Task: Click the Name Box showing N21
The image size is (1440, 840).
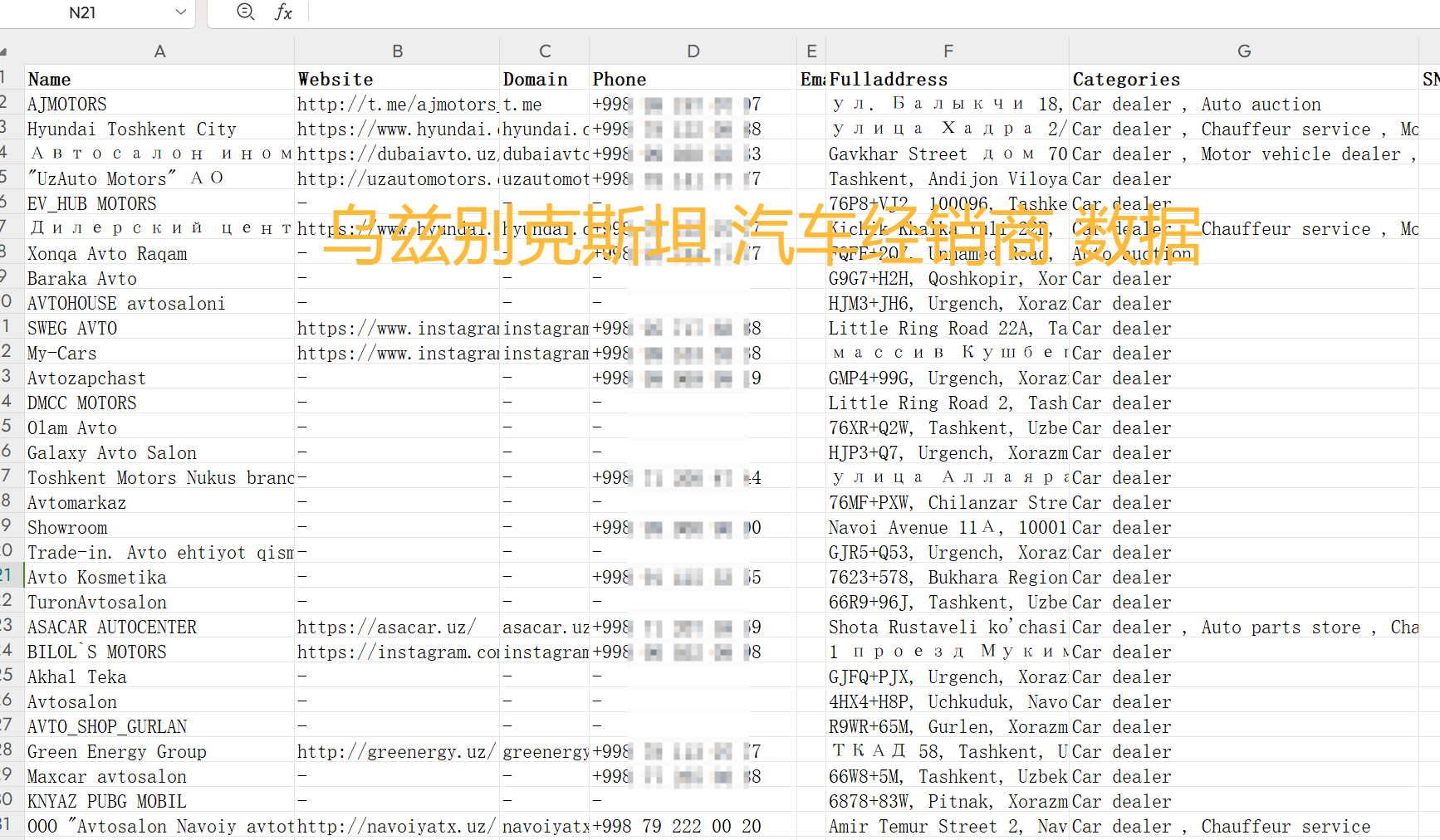Action: (x=83, y=12)
